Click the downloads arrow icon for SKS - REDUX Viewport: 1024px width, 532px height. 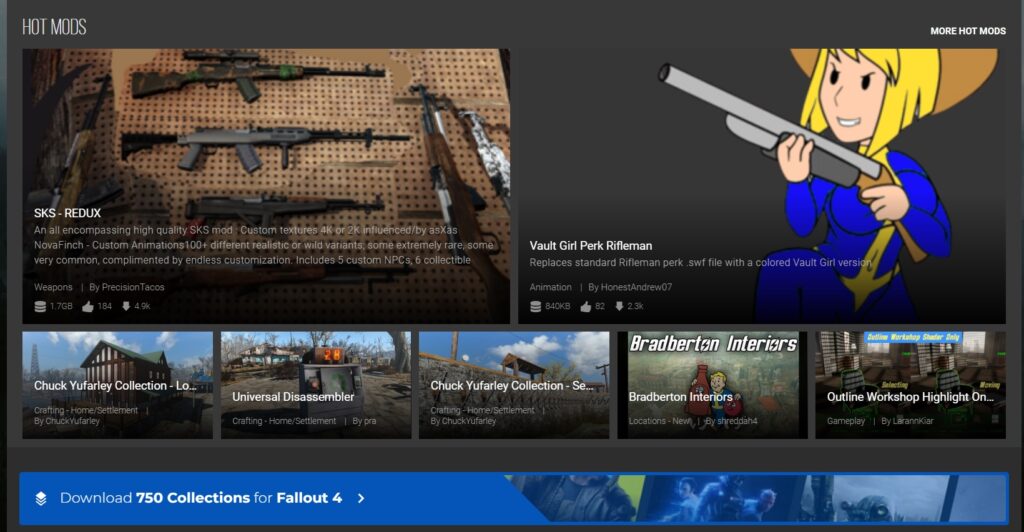pyautogui.click(x=125, y=306)
